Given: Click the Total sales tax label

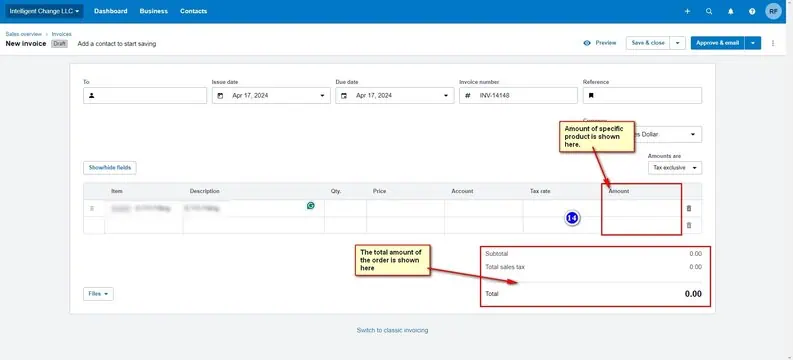Looking at the screenshot, I should click(x=505, y=267).
